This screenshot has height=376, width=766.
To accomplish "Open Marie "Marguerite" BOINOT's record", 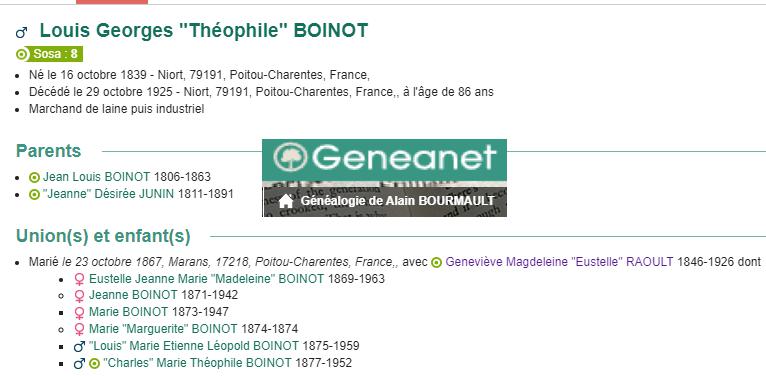I will 163,329.
